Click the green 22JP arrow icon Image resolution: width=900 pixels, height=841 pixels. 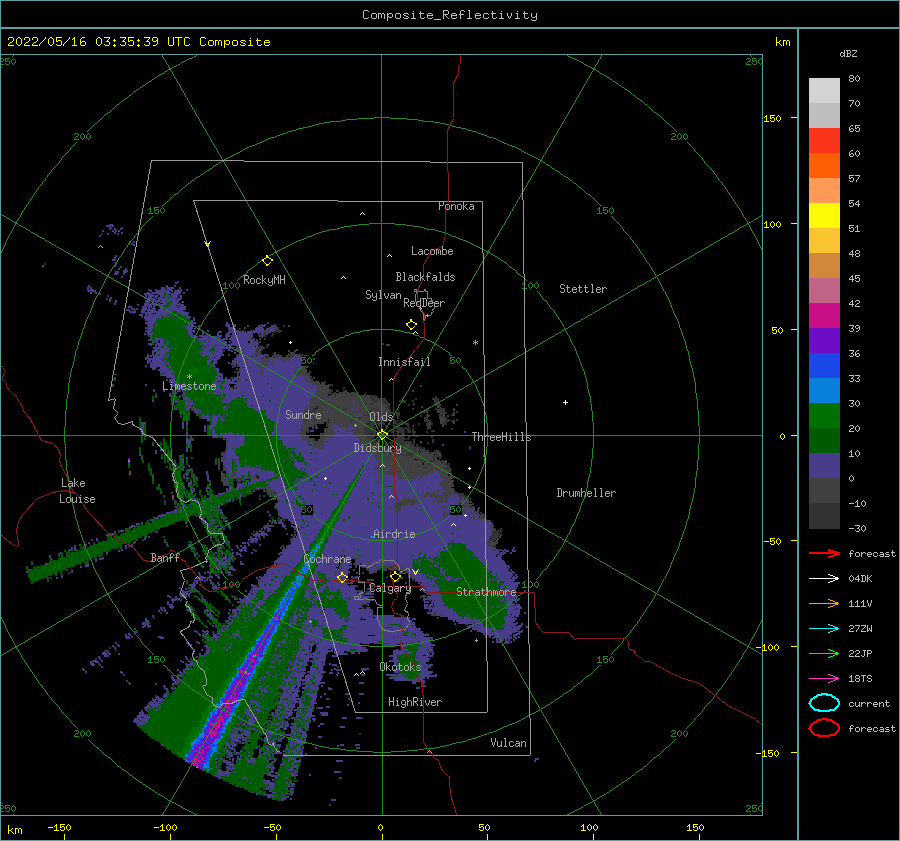pyautogui.click(x=824, y=653)
